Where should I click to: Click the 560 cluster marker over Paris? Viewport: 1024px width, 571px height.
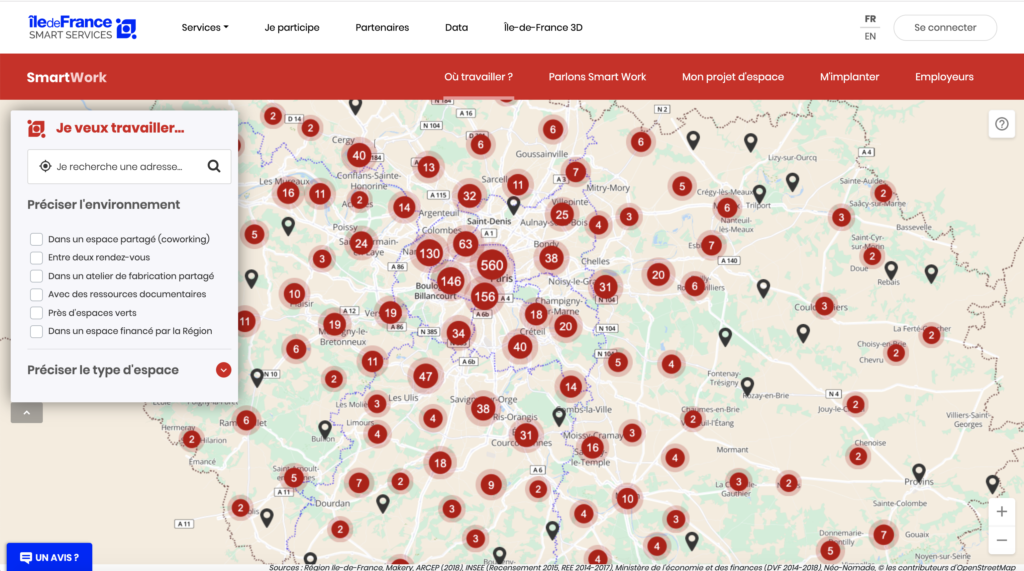(x=491, y=266)
